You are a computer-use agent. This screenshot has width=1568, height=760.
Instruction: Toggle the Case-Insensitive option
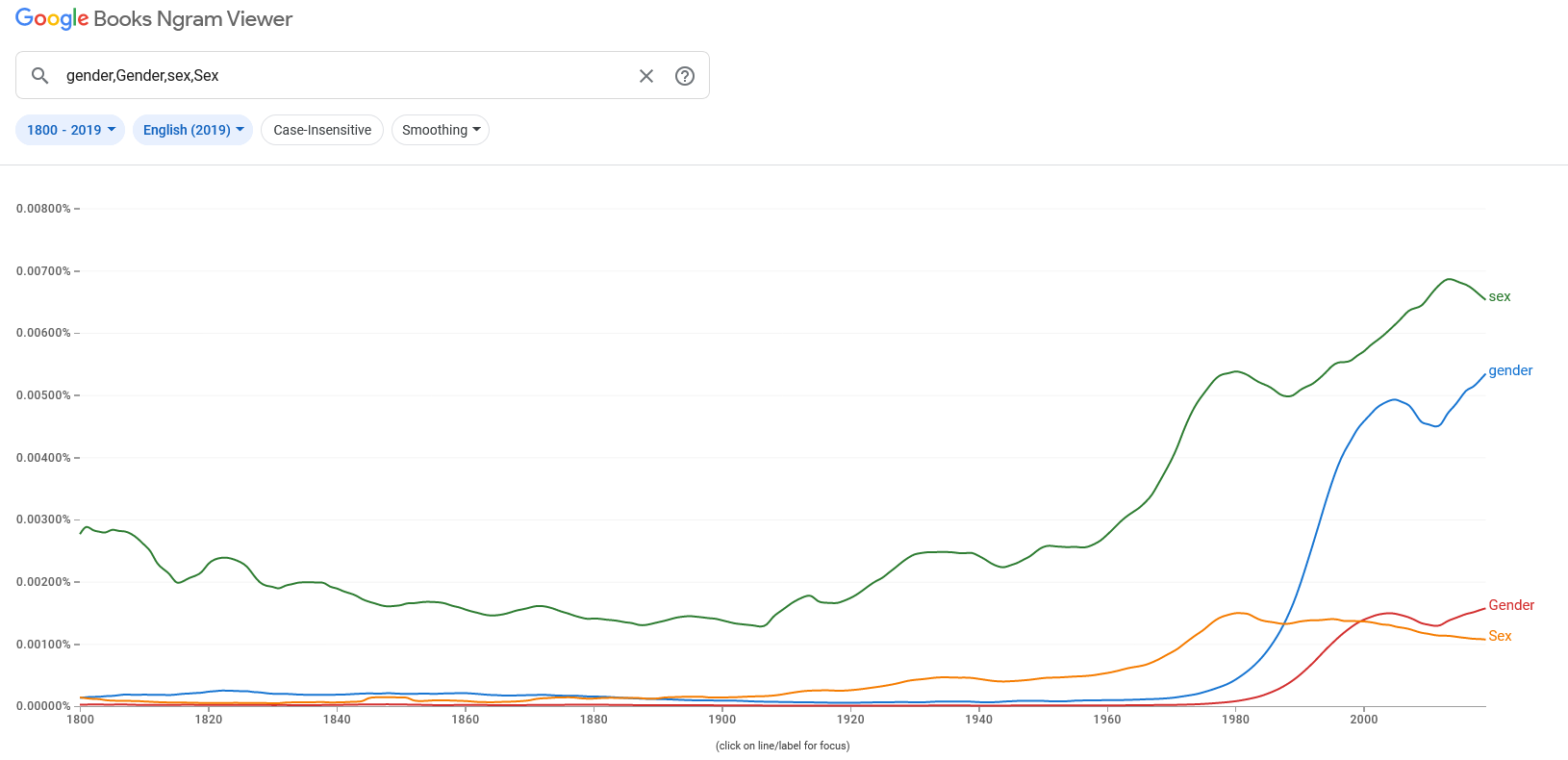coord(322,130)
